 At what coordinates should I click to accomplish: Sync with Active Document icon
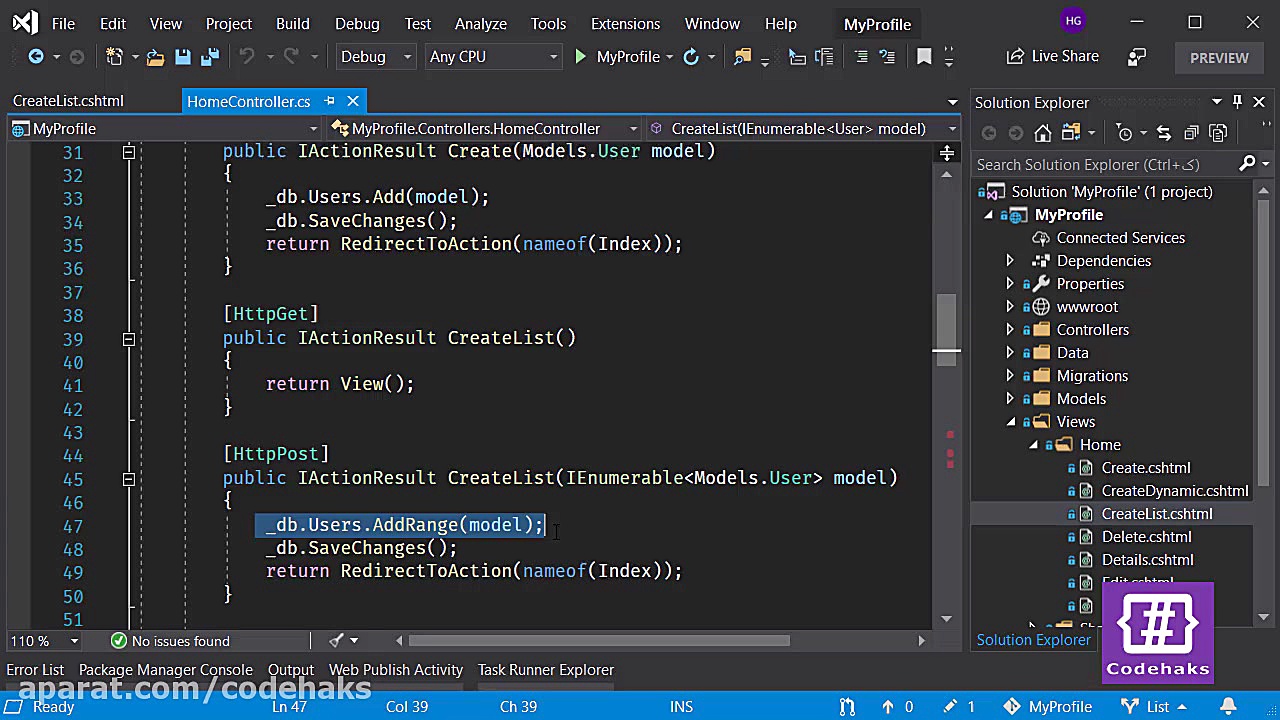click(x=1164, y=133)
